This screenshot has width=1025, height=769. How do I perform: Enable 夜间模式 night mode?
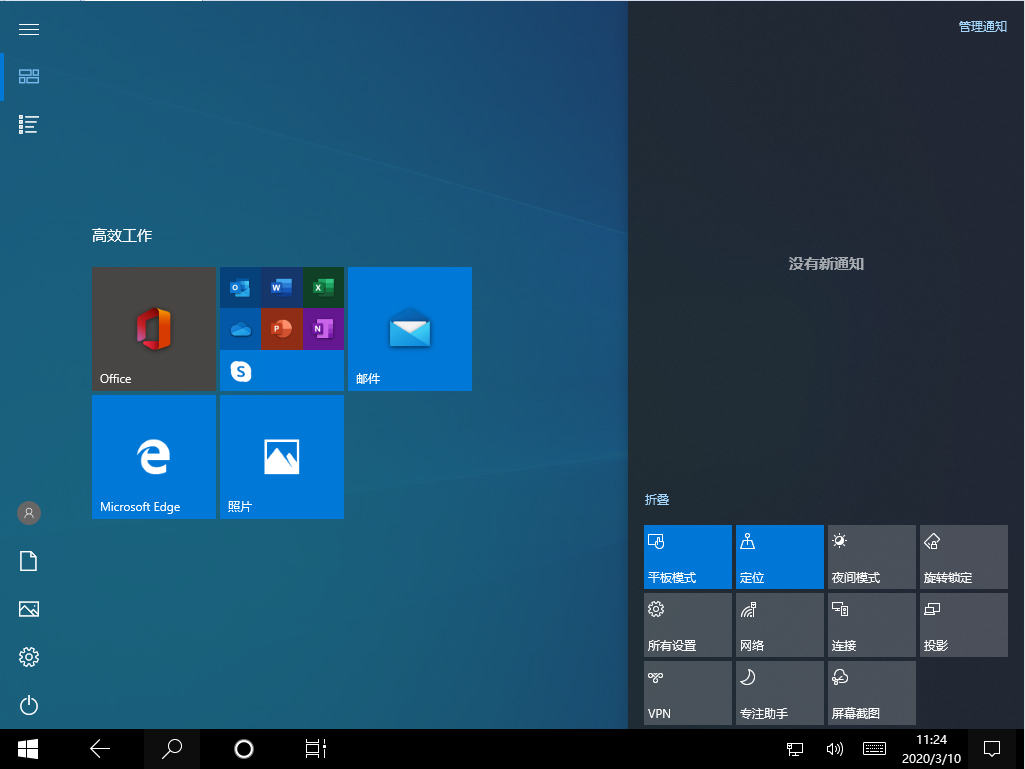(871, 557)
